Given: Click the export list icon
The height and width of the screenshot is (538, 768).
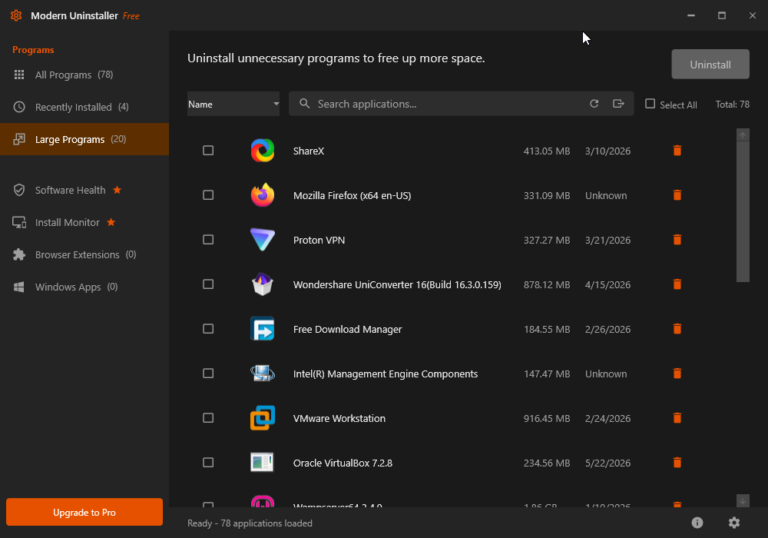Looking at the screenshot, I should point(618,104).
